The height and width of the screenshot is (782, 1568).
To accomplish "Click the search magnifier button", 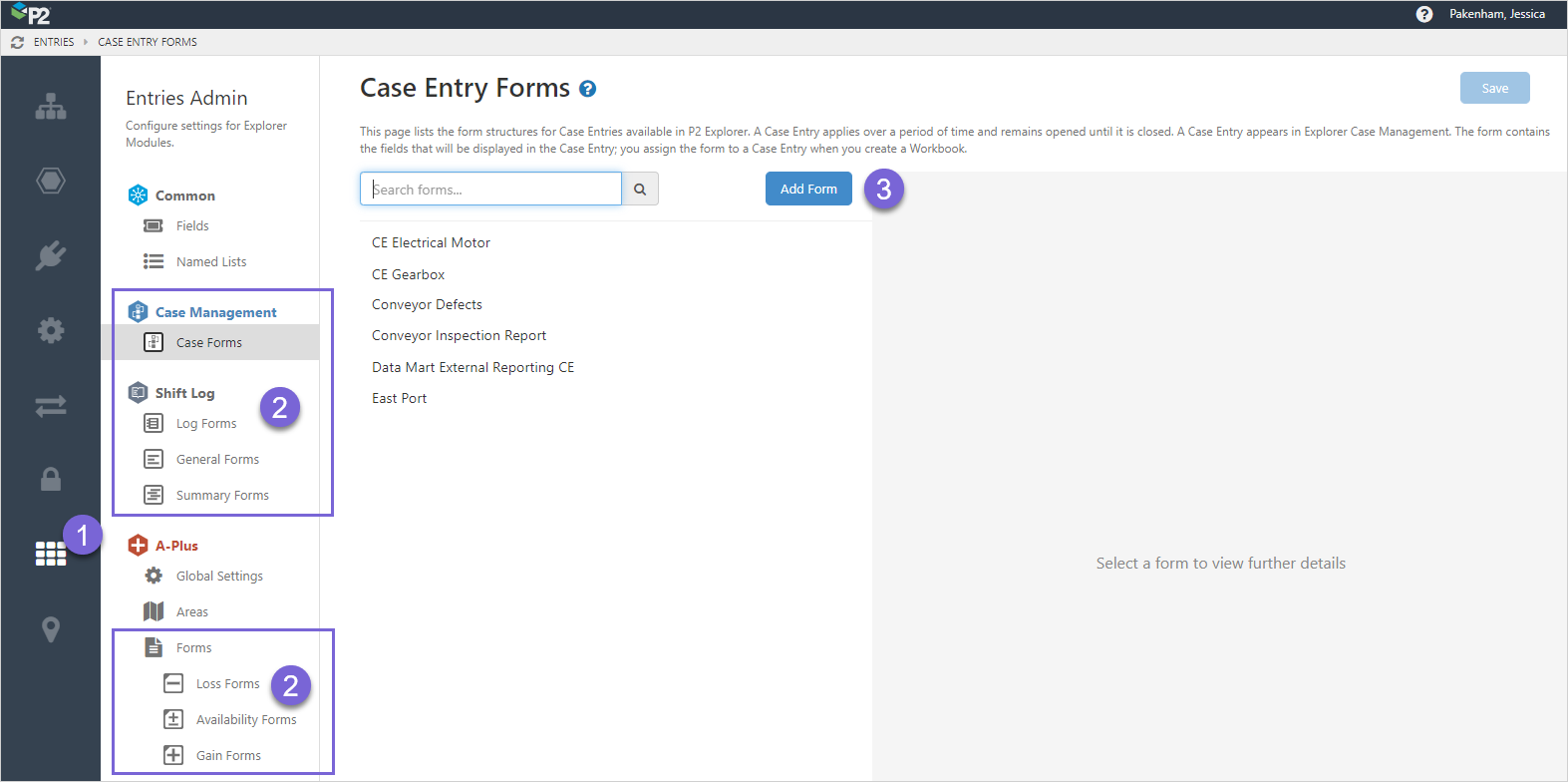I will click(x=640, y=190).
